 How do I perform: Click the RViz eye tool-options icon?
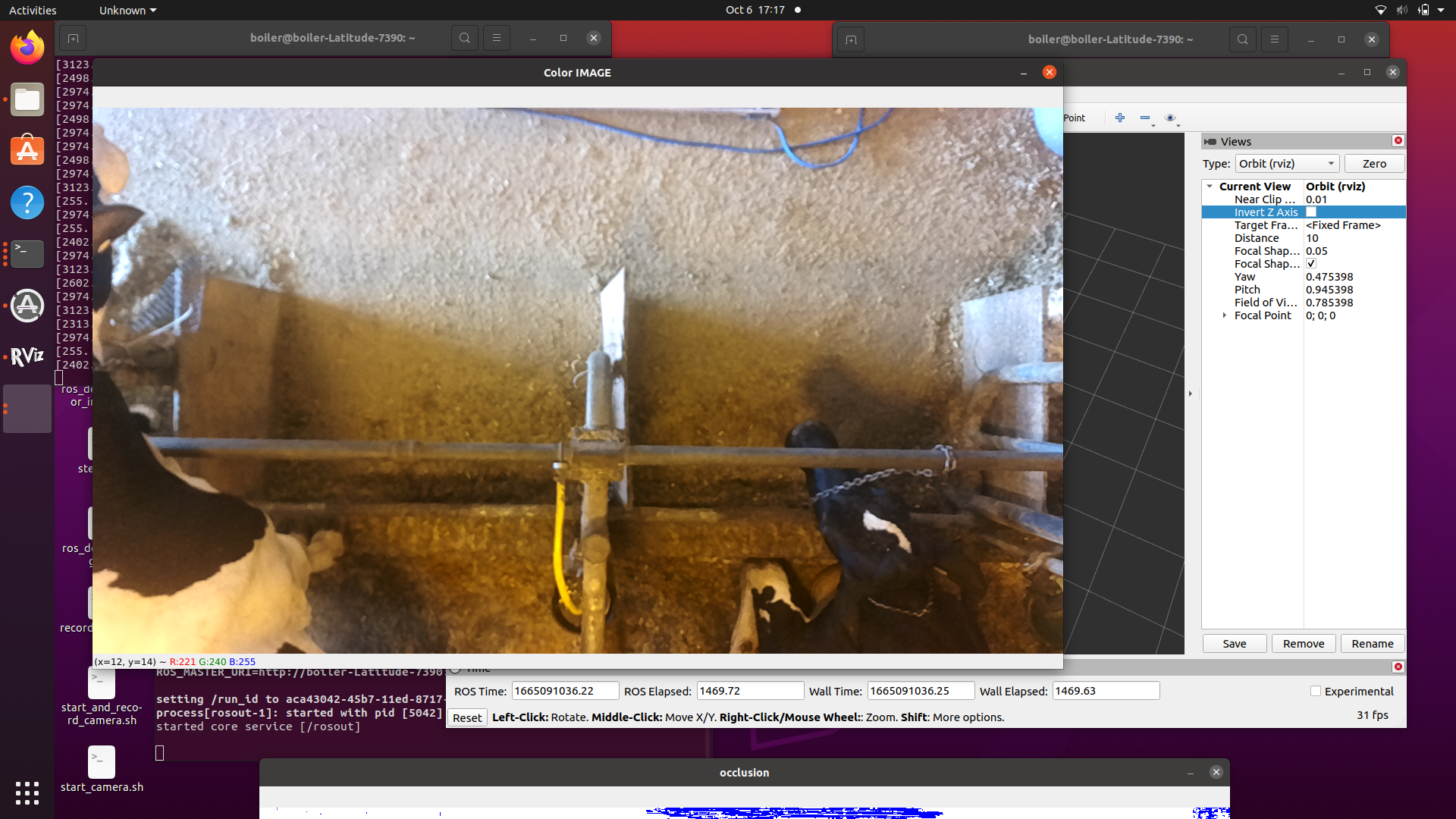(1170, 118)
